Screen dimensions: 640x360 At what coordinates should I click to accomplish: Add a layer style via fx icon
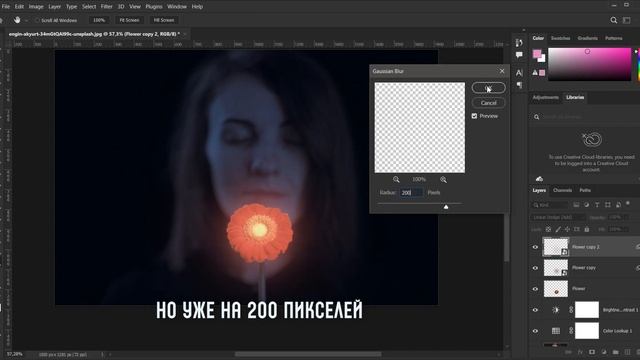click(580, 352)
